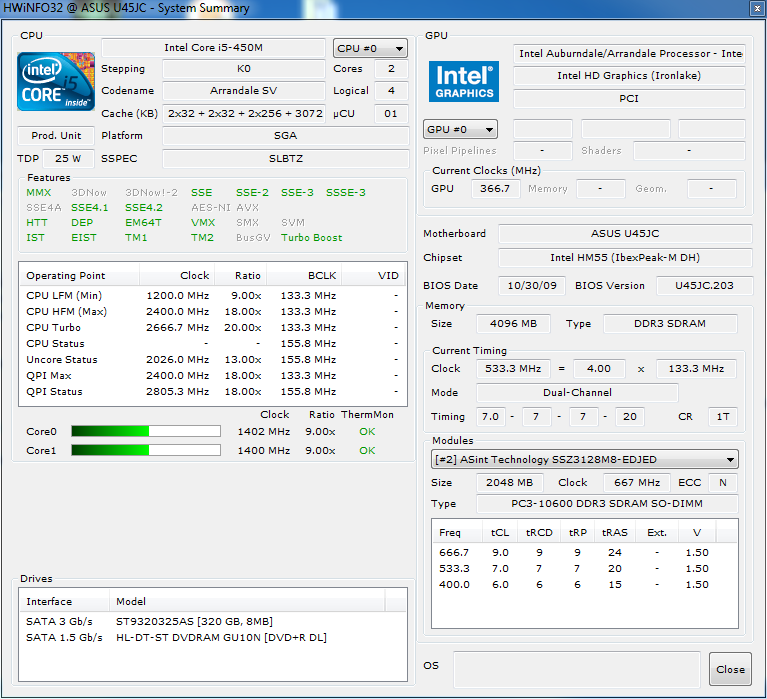Click the EM64T feature label
The height and width of the screenshot is (699, 767).
[143, 223]
